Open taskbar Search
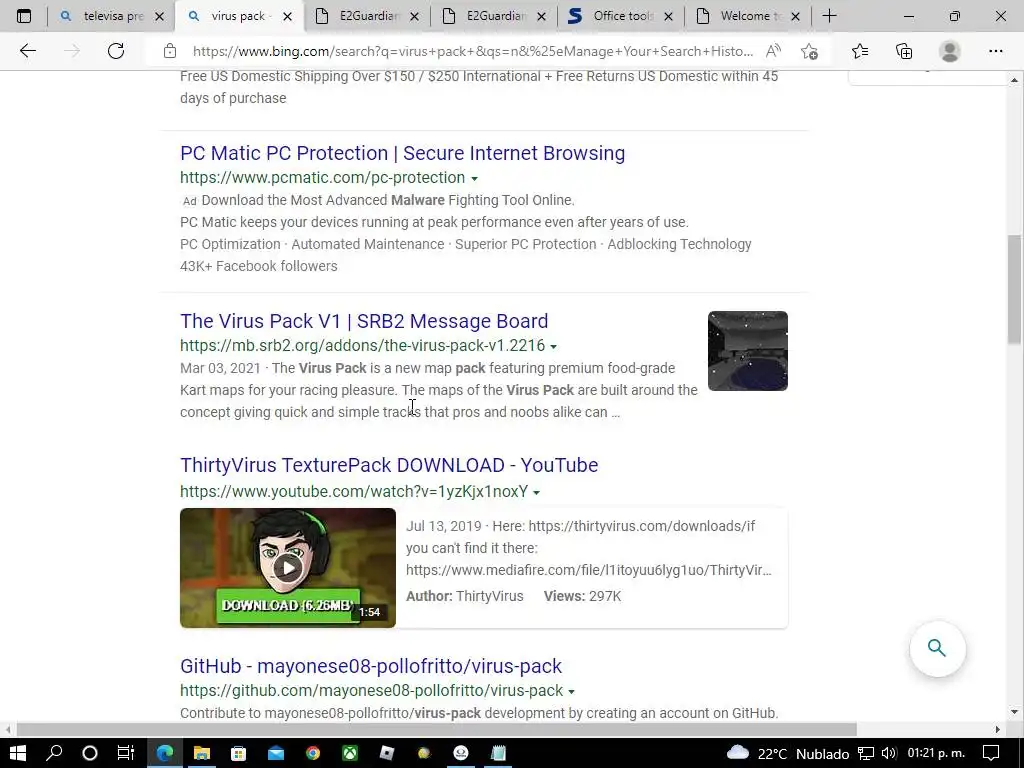Screen dimensions: 1024x768 click(54, 753)
